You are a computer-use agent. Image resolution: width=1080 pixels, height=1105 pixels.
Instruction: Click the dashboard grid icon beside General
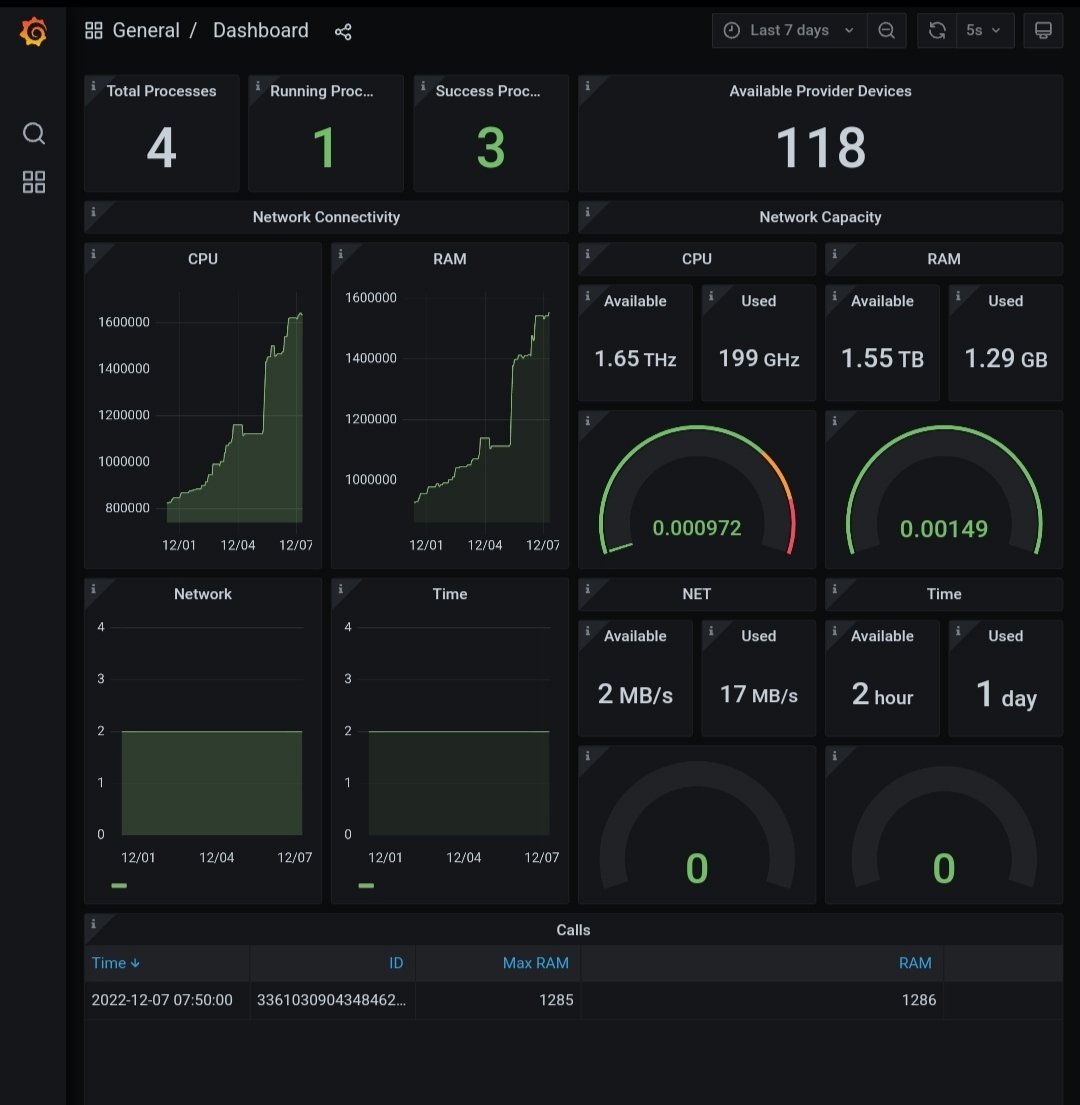click(x=94, y=30)
